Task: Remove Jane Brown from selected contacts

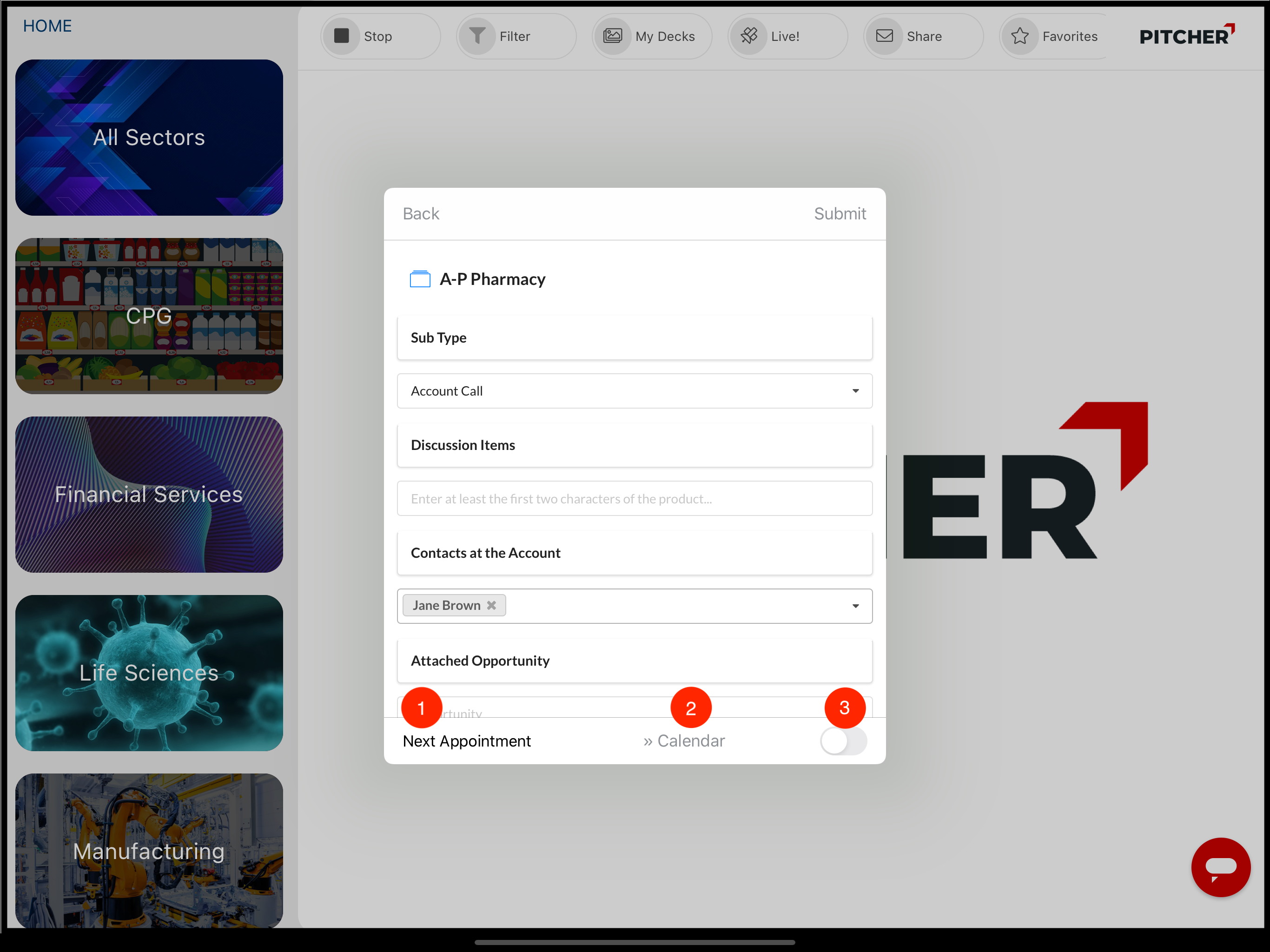Action: [x=491, y=605]
